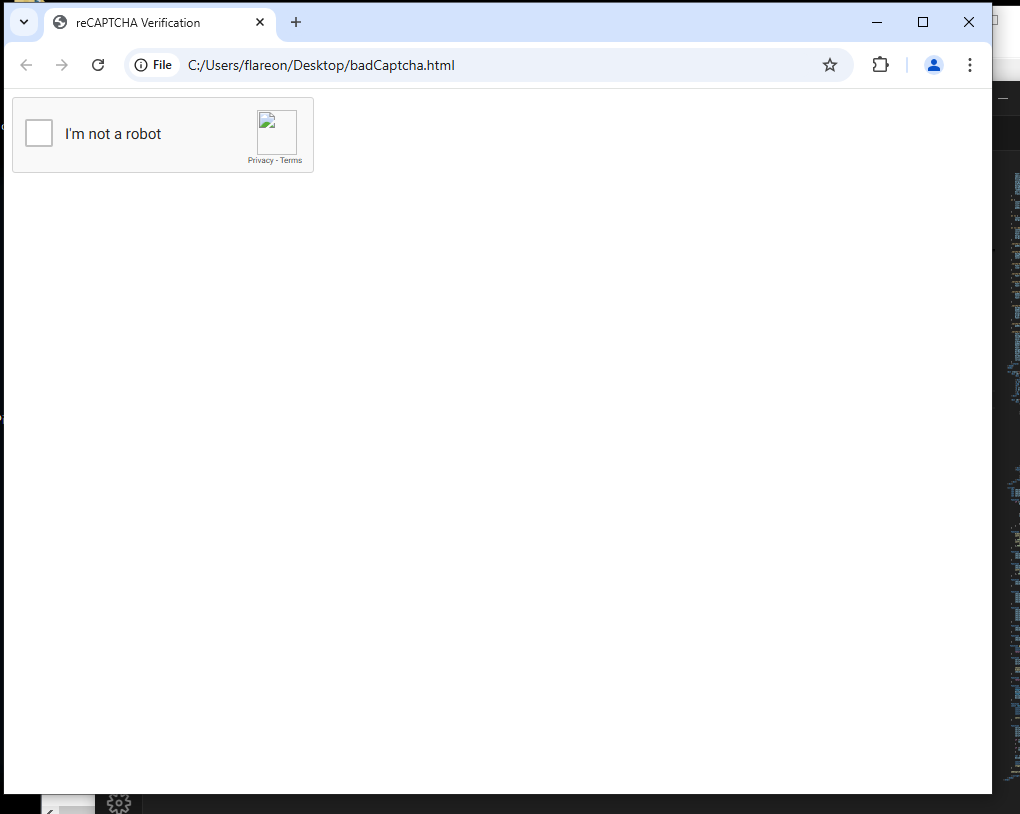Bookmark this page with the star icon
The height and width of the screenshot is (814, 1020).
point(829,65)
